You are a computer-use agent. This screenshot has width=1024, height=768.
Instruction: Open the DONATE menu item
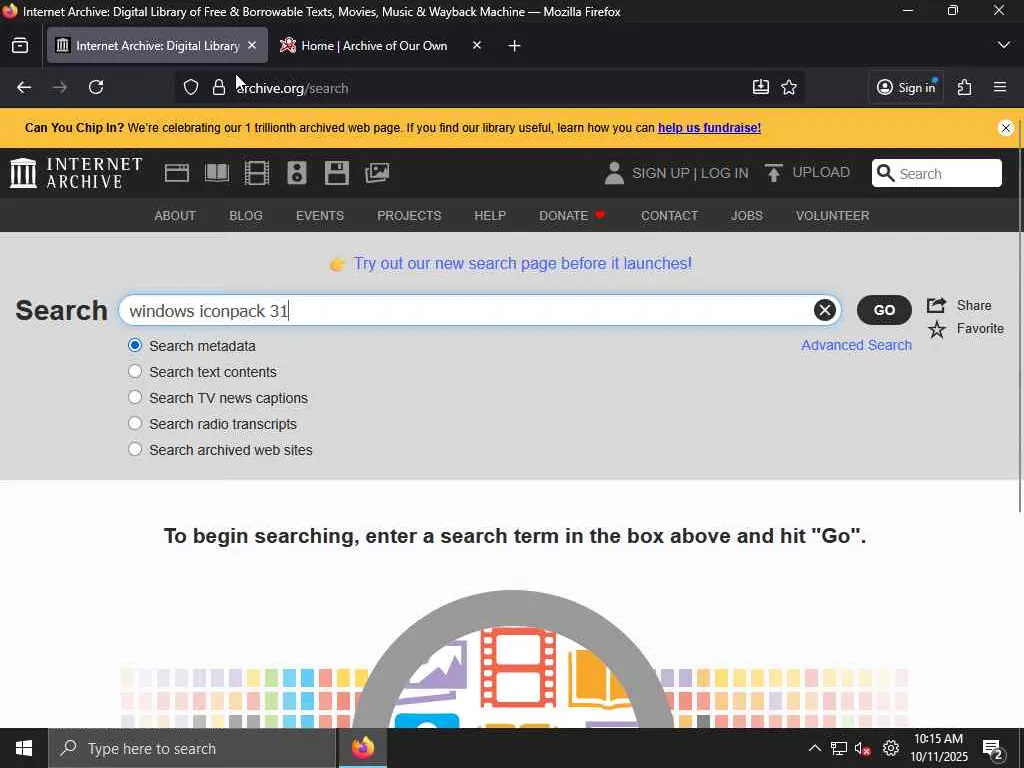(x=572, y=216)
